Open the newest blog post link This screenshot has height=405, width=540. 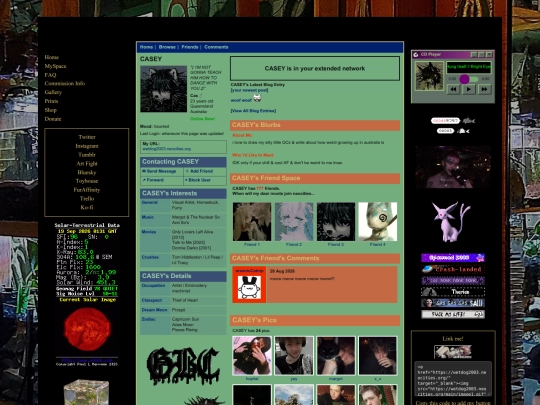(249, 90)
